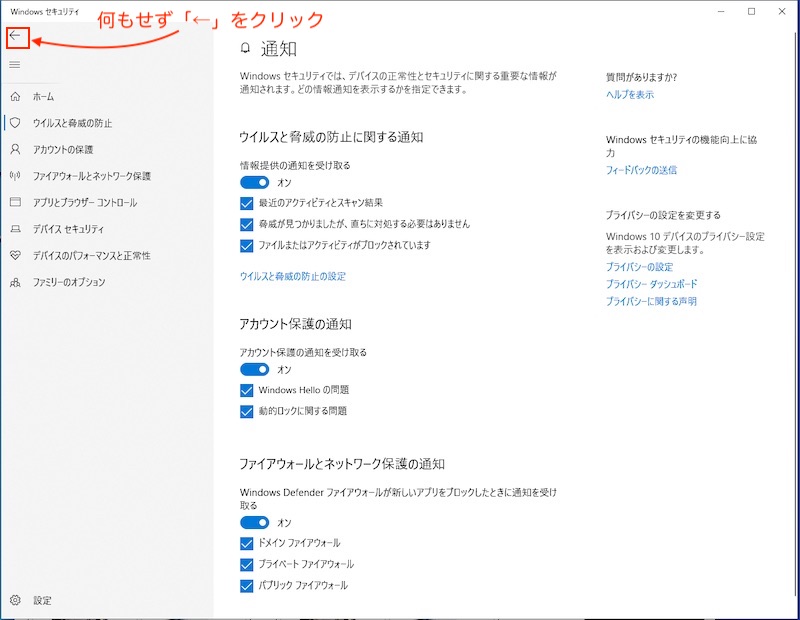800x620 pixels.
Task: Click the ファイアウォールとネットワーク保護の通知 heading
Action: (x=342, y=463)
